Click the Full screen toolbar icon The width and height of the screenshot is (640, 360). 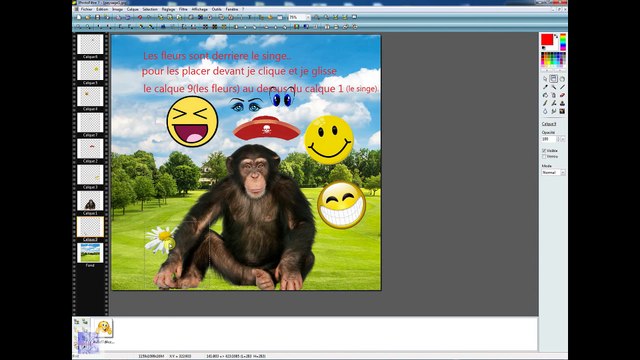click(354, 17)
